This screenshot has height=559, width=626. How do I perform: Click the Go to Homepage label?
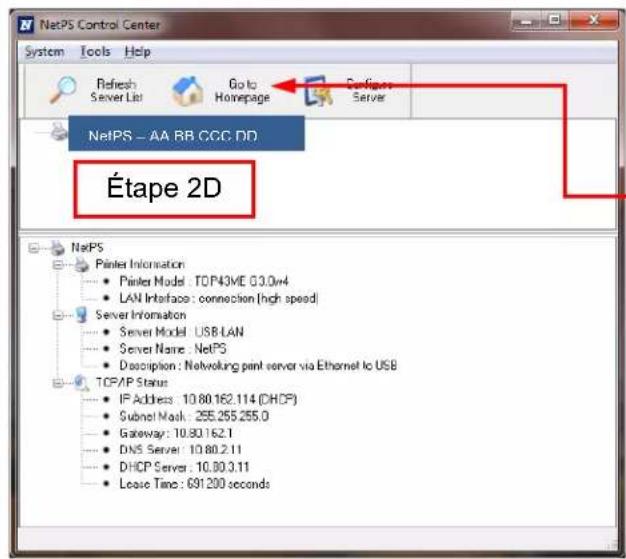click(x=242, y=91)
